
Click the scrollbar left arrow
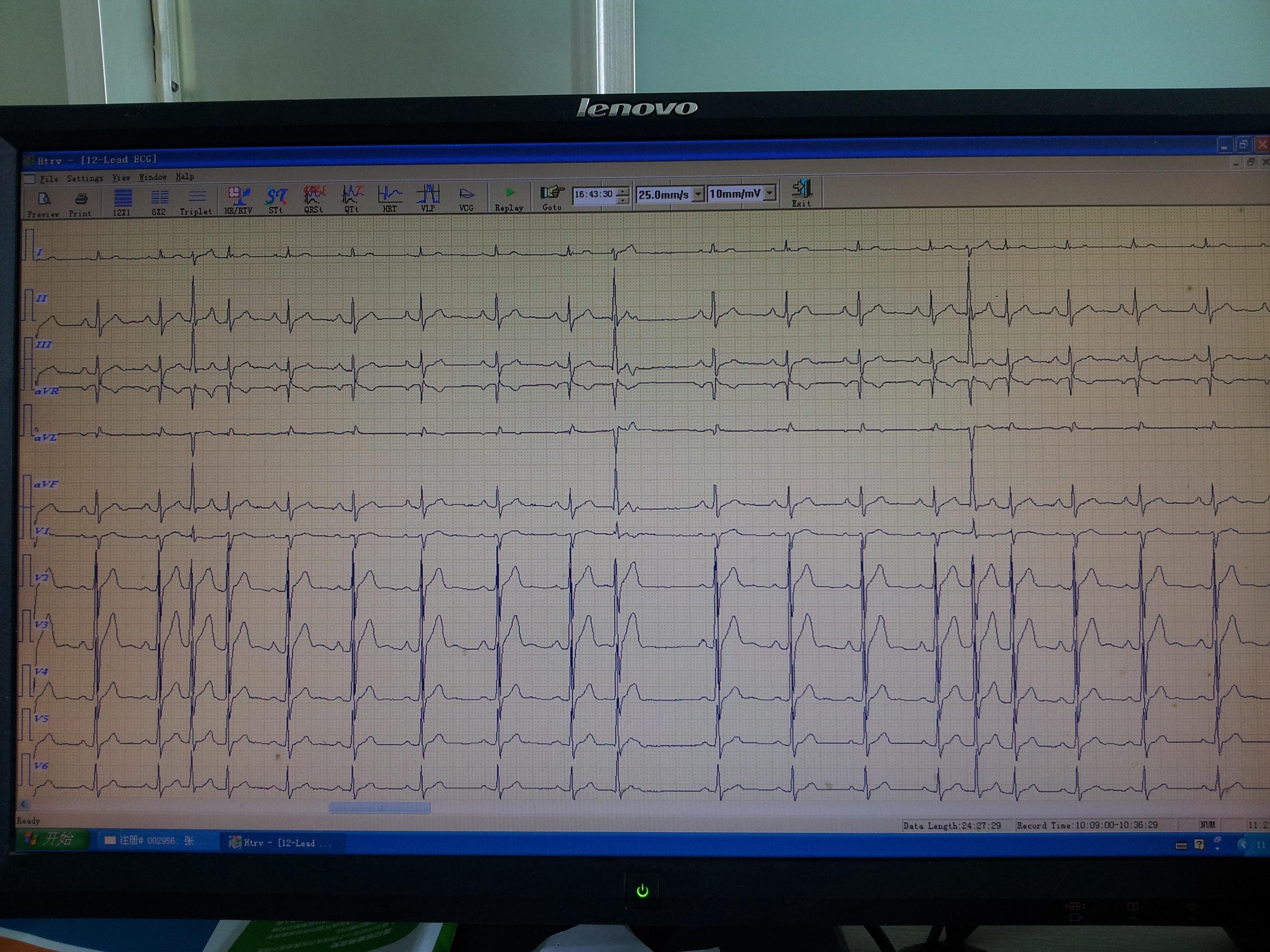point(24,805)
